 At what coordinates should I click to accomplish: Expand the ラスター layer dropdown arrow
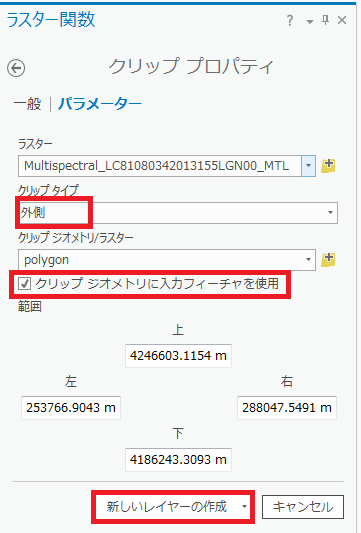[x=308, y=166]
